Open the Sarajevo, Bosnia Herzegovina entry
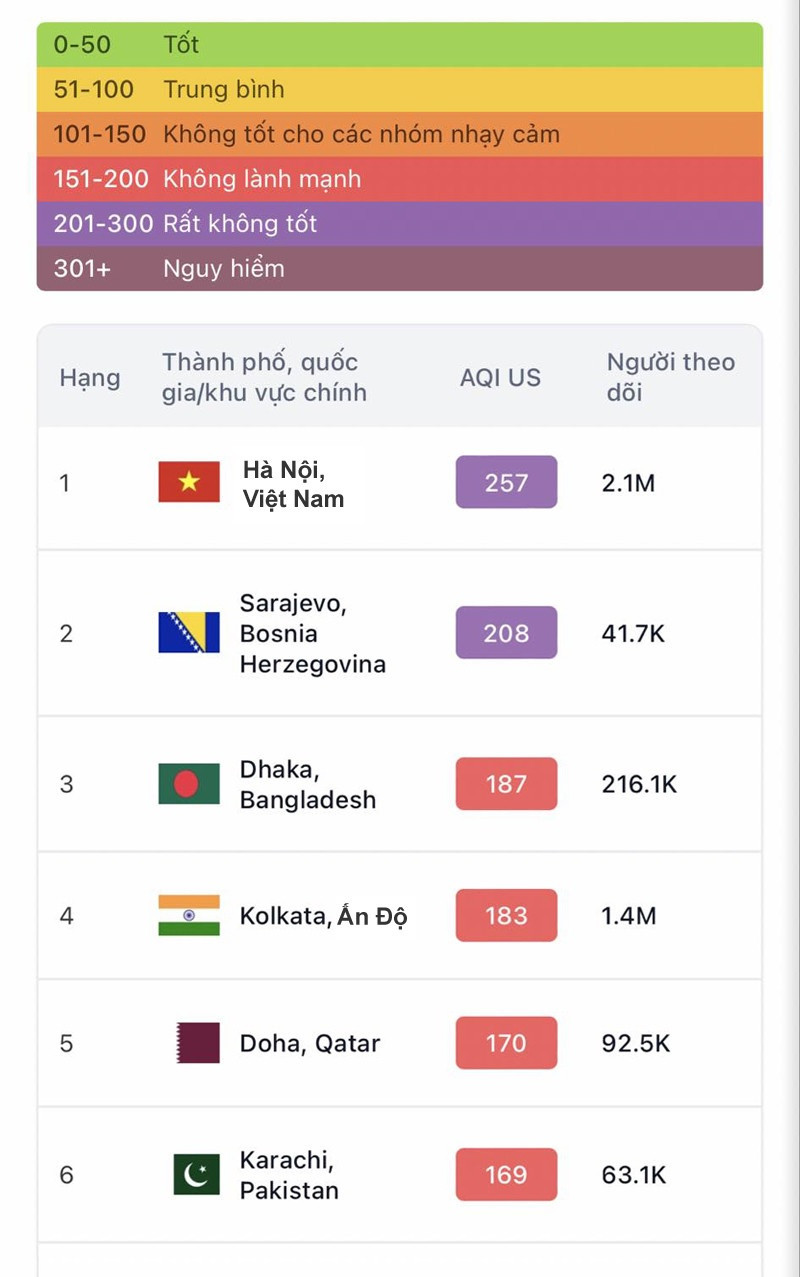 coord(312,633)
